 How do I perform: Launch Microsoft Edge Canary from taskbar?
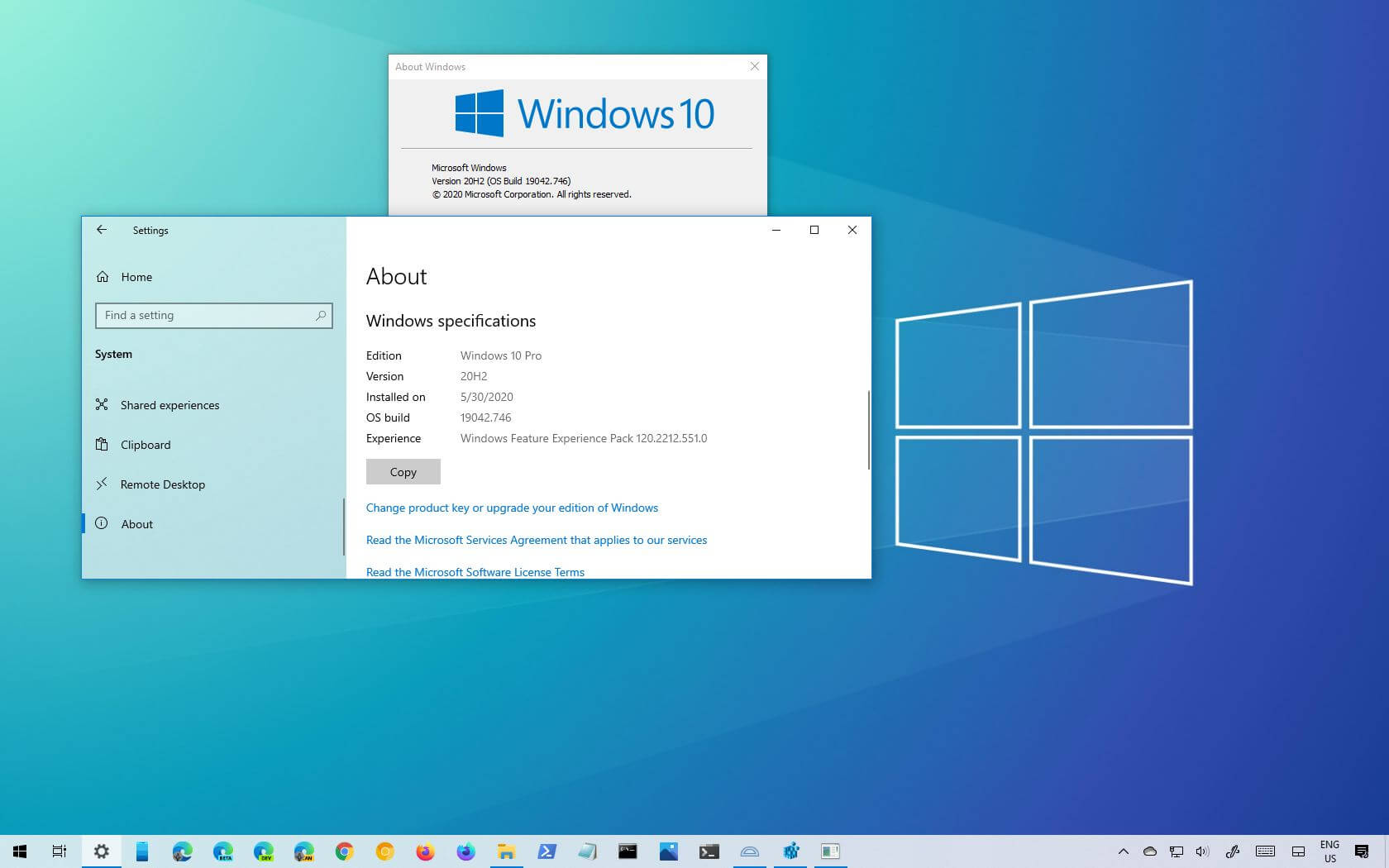tap(303, 851)
